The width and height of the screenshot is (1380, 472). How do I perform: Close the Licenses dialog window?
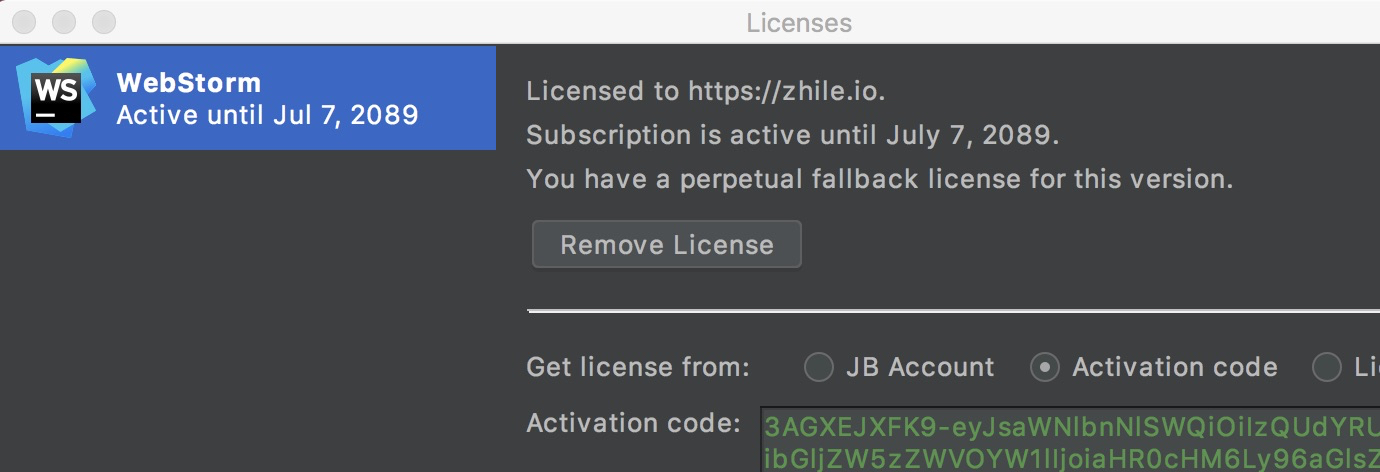[x=26, y=21]
